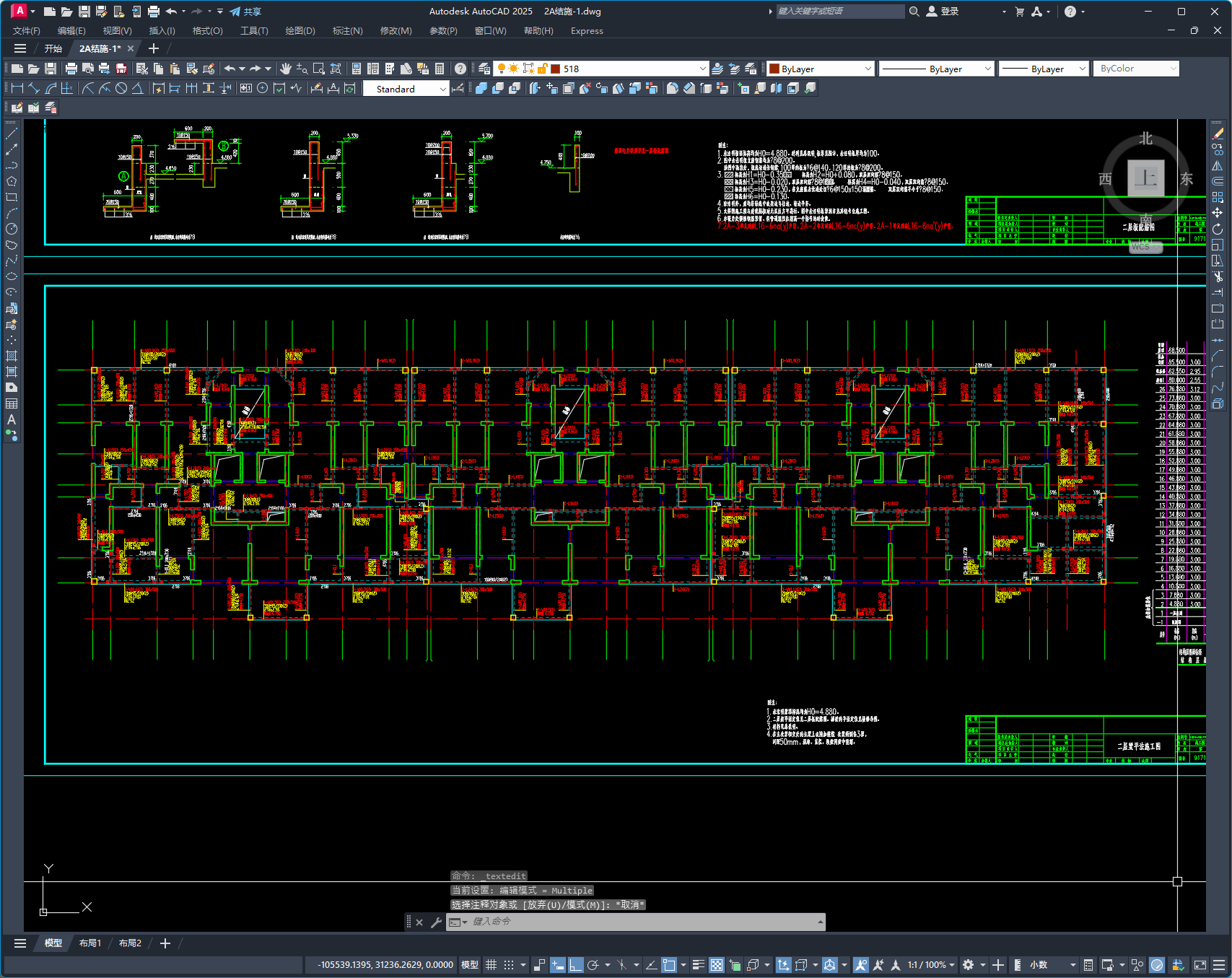
Task: Expand the undo history dropdown arrow
Action: click(242, 69)
